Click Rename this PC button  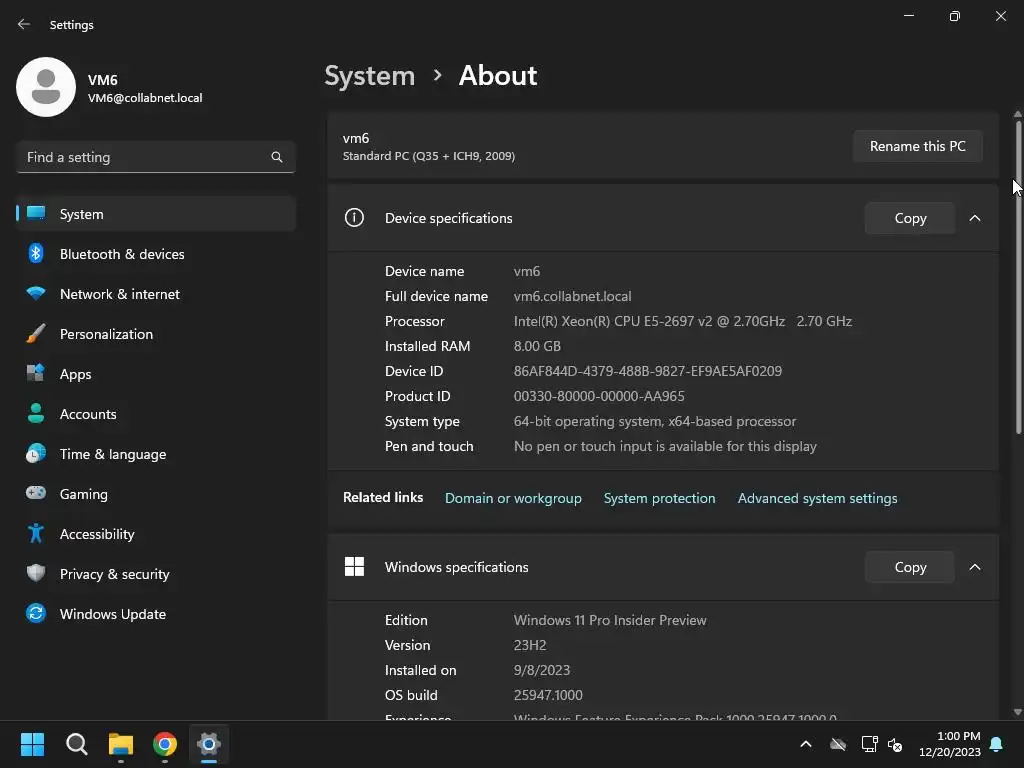[918, 146]
